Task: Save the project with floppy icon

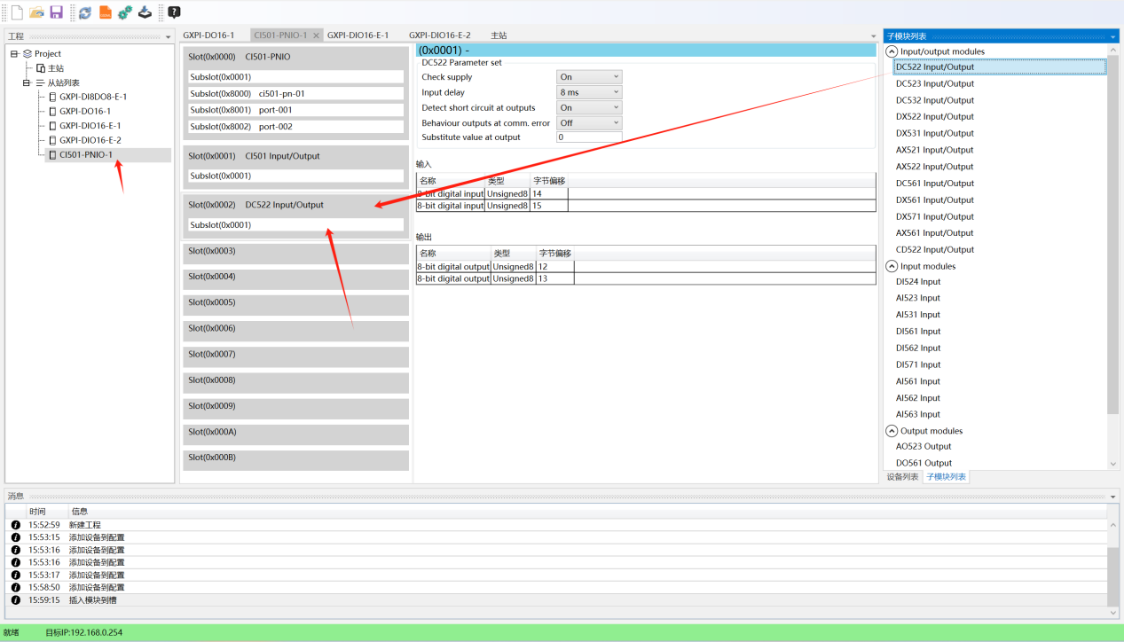Action: click(56, 12)
